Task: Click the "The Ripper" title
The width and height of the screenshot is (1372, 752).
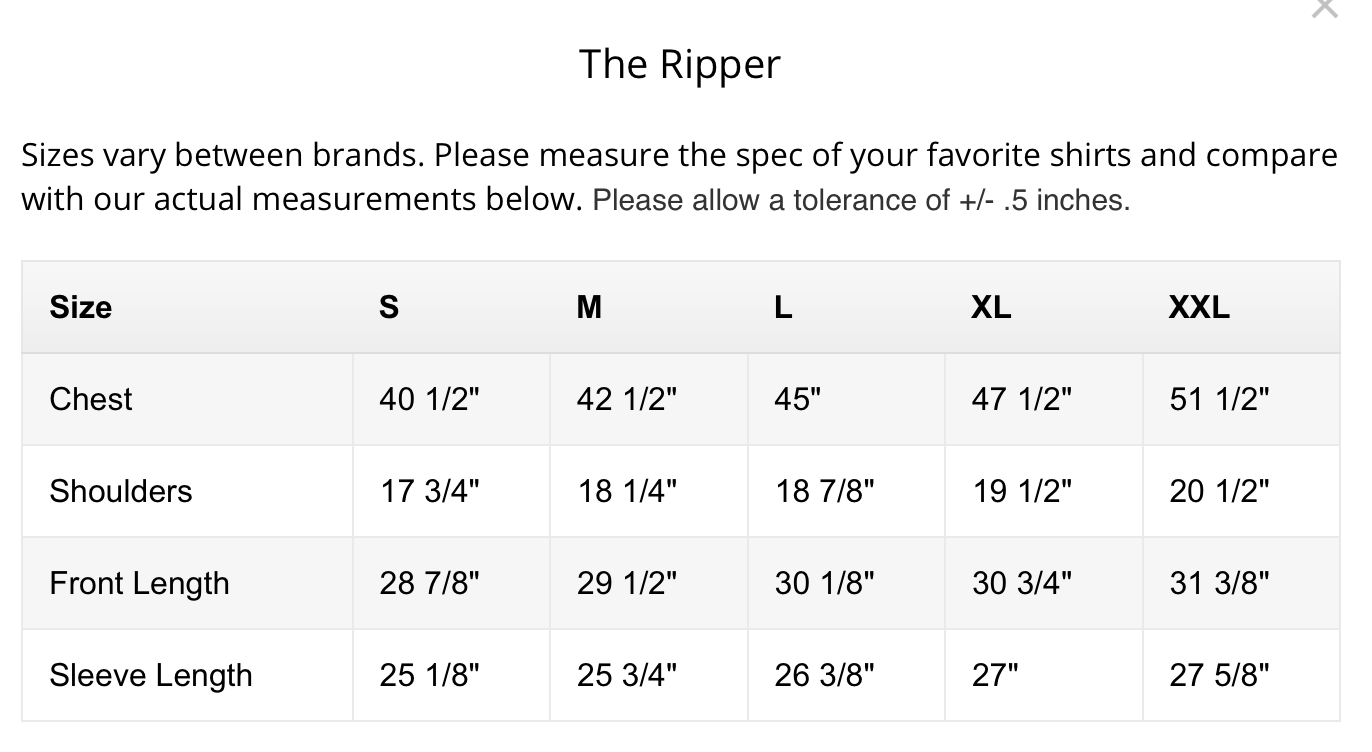Action: pos(680,65)
